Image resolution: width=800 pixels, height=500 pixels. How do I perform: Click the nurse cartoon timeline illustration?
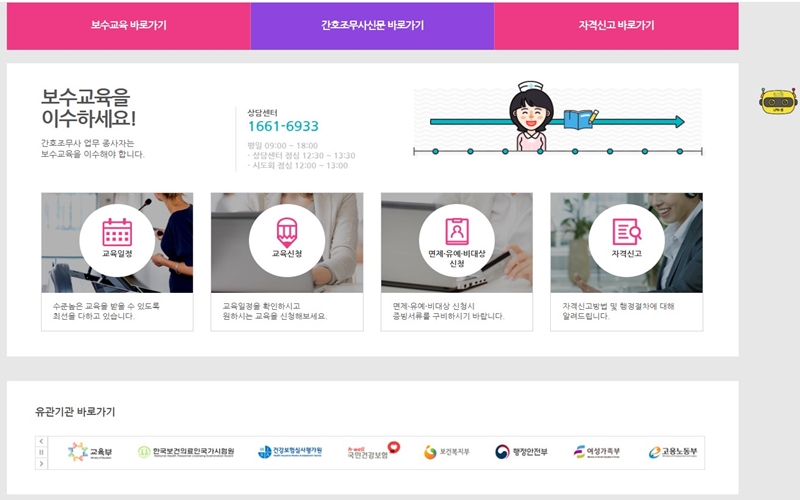pos(558,118)
